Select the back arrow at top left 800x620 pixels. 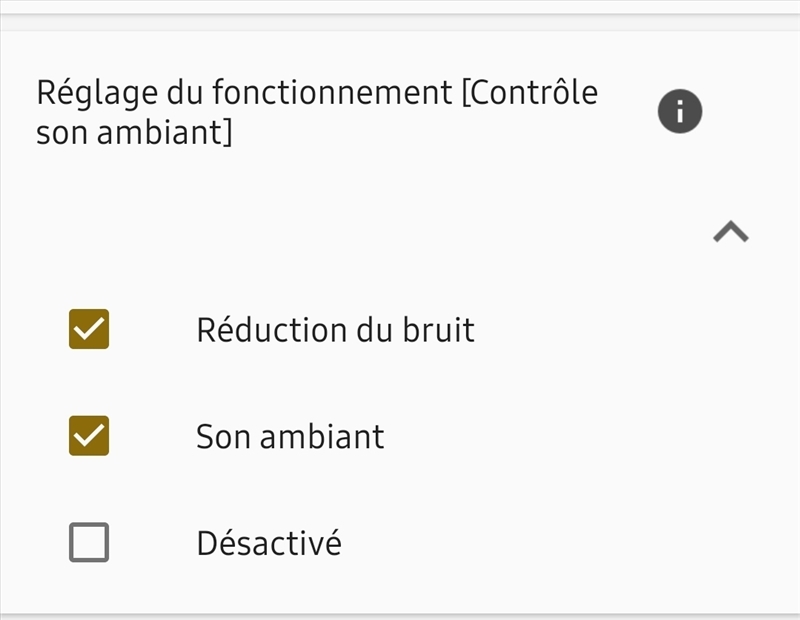[x=20, y=14]
